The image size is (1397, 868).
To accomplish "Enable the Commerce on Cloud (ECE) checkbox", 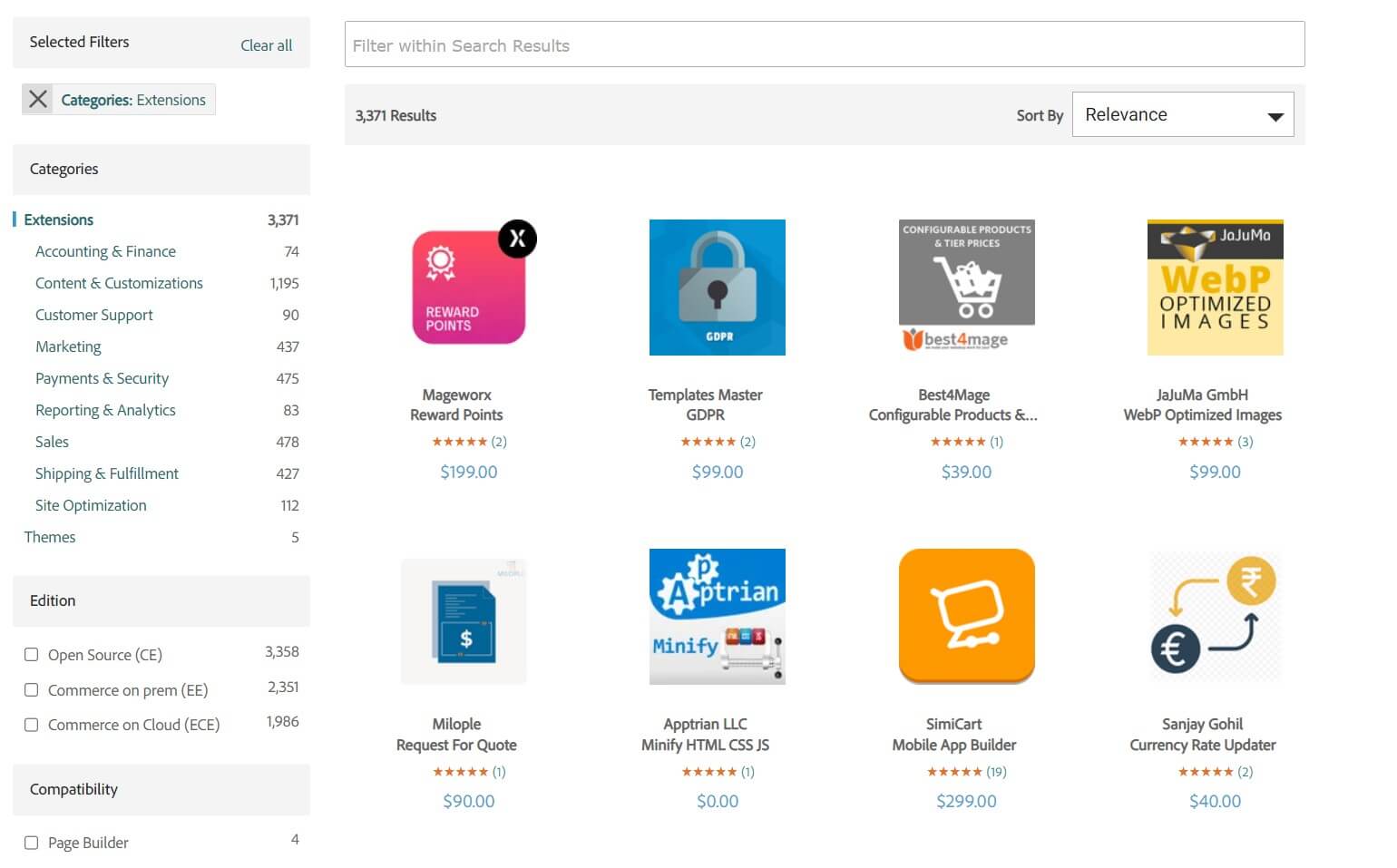I will pos(32,725).
